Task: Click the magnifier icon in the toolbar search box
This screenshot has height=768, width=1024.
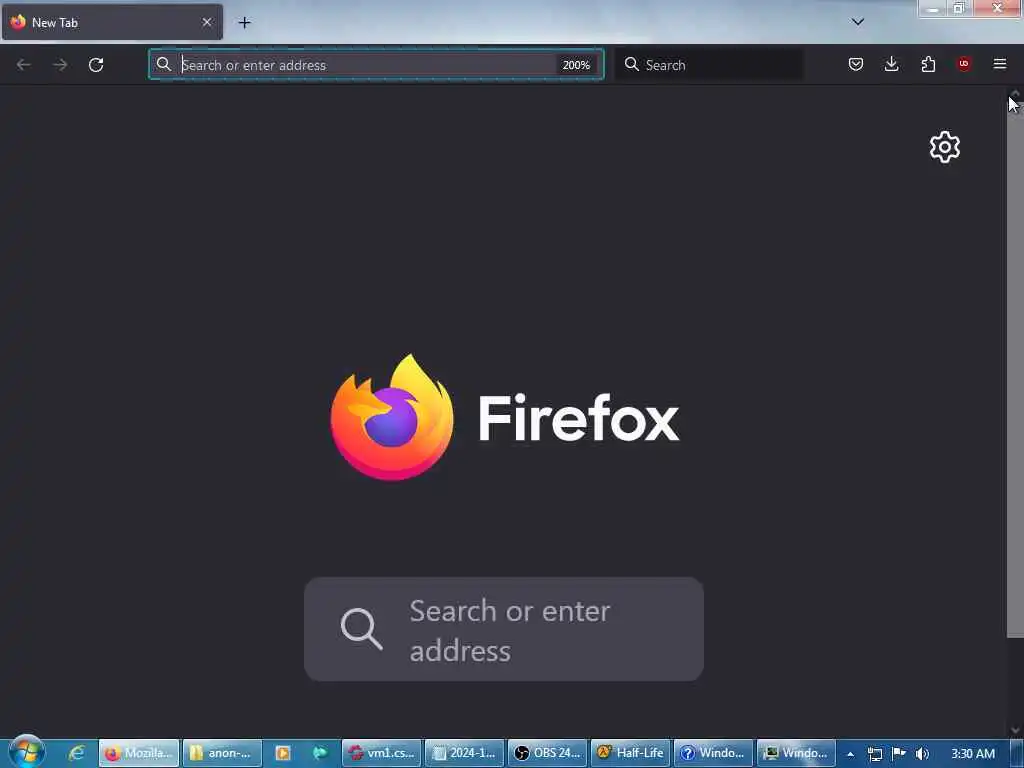Action: (632, 64)
